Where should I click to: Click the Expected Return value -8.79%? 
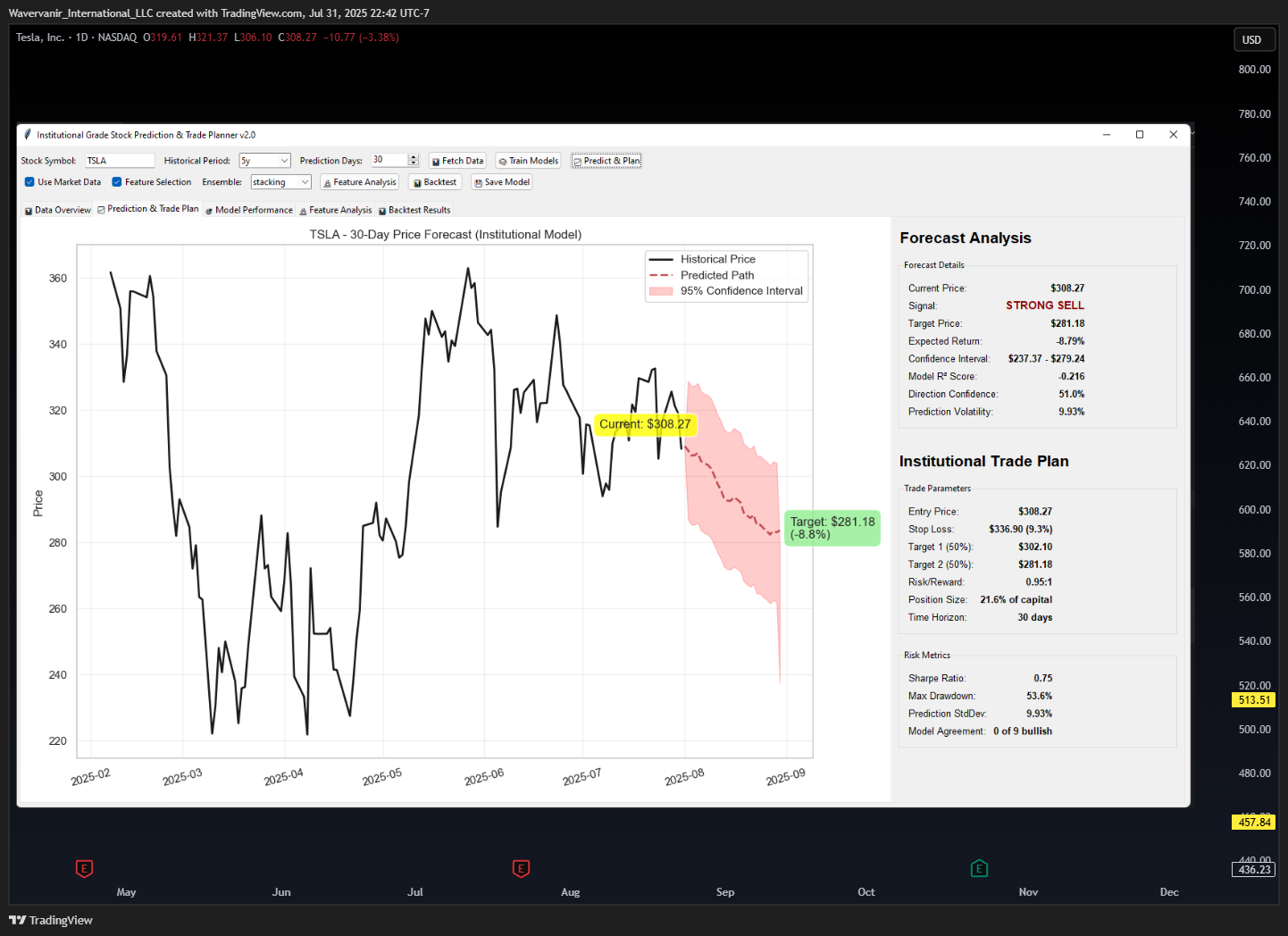point(1070,341)
